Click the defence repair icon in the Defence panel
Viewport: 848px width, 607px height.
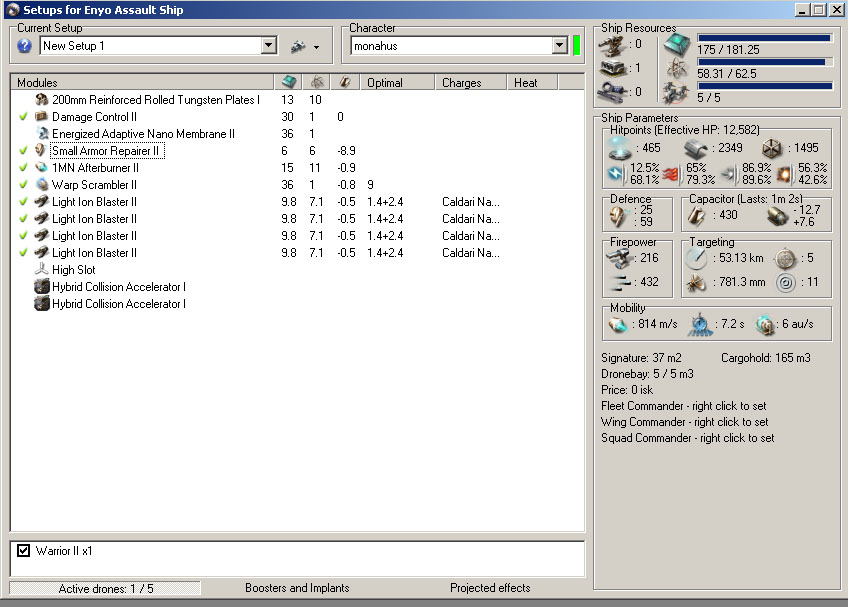pyautogui.click(x=619, y=216)
